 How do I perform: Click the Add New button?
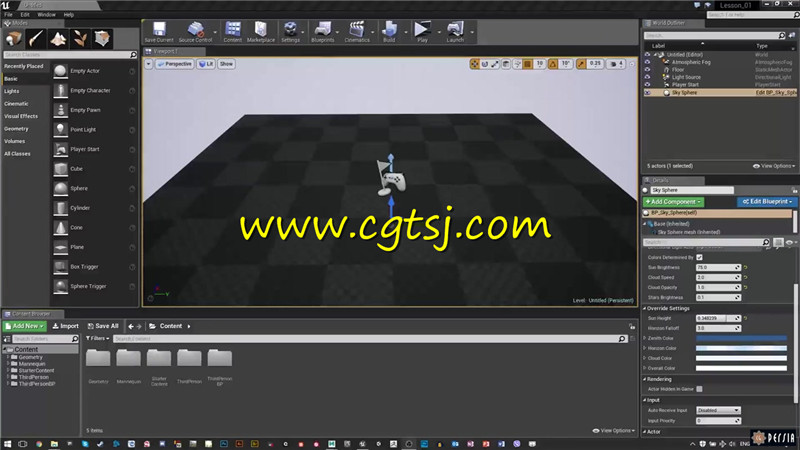pyautogui.click(x=25, y=326)
